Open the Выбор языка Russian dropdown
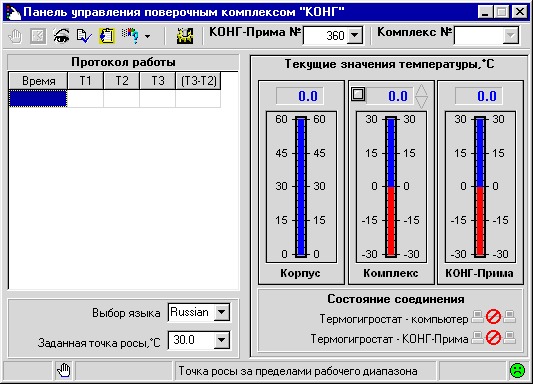The width and height of the screenshot is (533, 384). pyautogui.click(x=222, y=312)
